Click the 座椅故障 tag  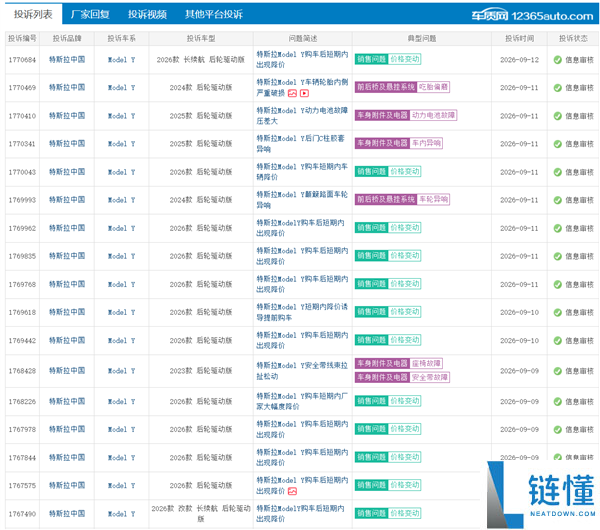click(x=426, y=363)
